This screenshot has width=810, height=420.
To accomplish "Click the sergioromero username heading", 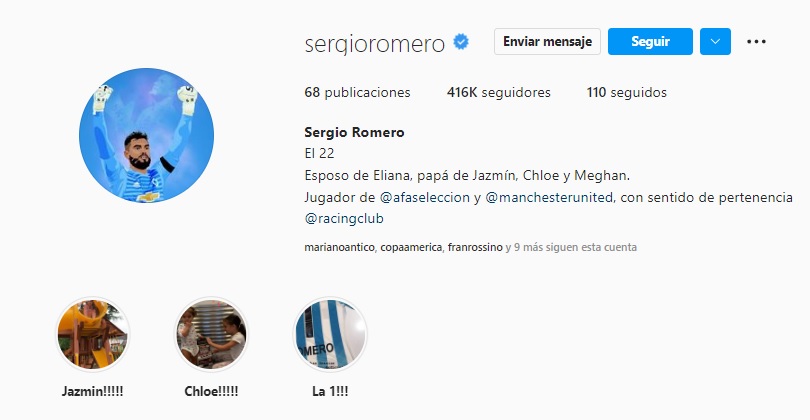I will tap(375, 44).
